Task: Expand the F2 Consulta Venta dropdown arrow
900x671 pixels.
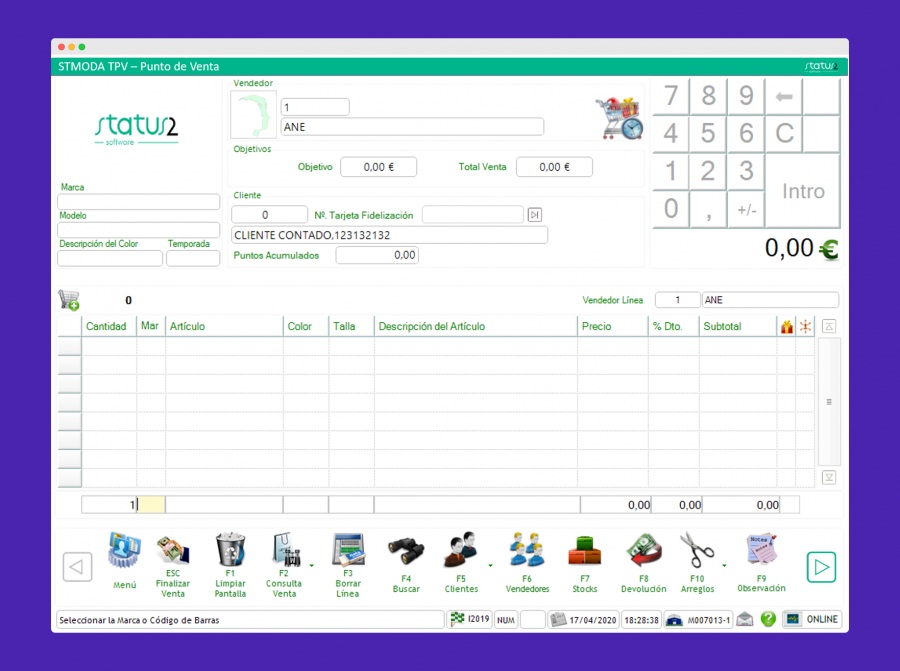Action: (x=311, y=566)
